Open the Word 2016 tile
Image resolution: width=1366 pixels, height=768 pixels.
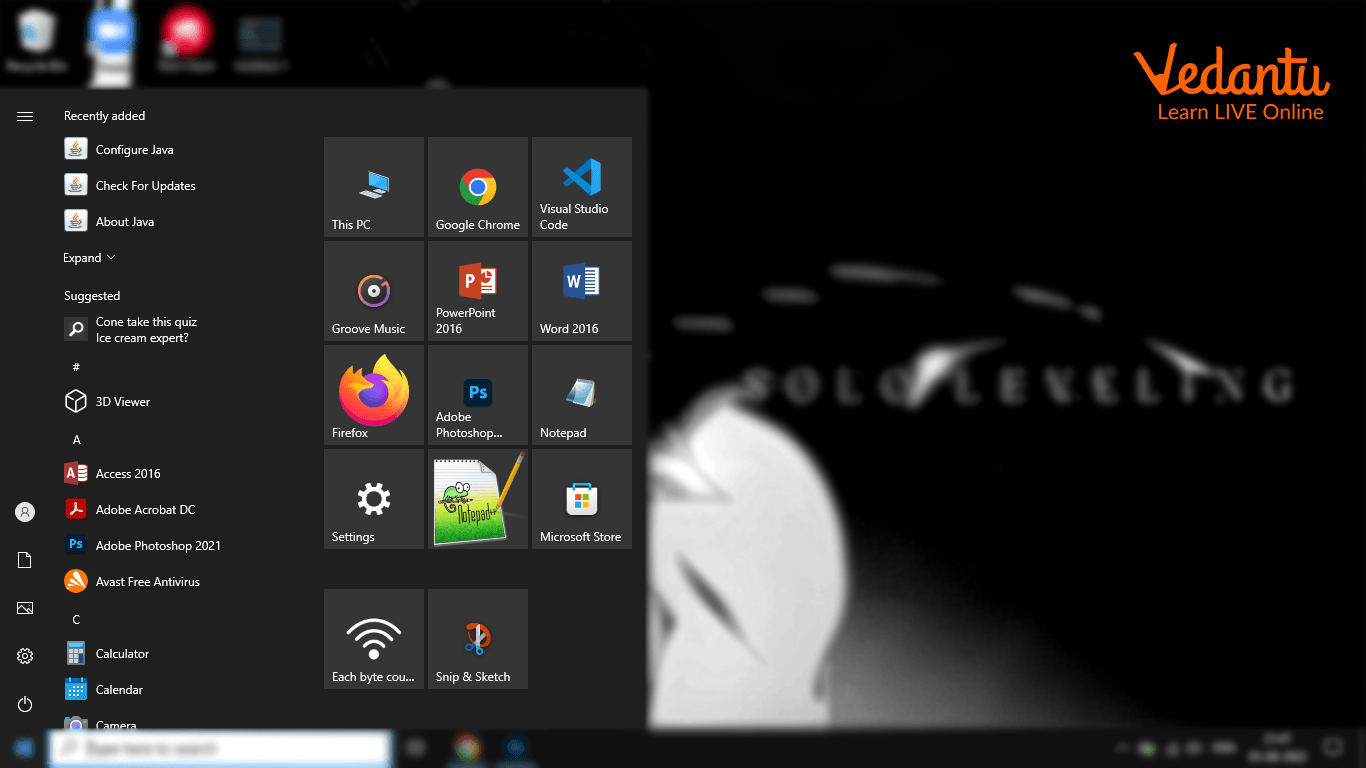pos(582,291)
